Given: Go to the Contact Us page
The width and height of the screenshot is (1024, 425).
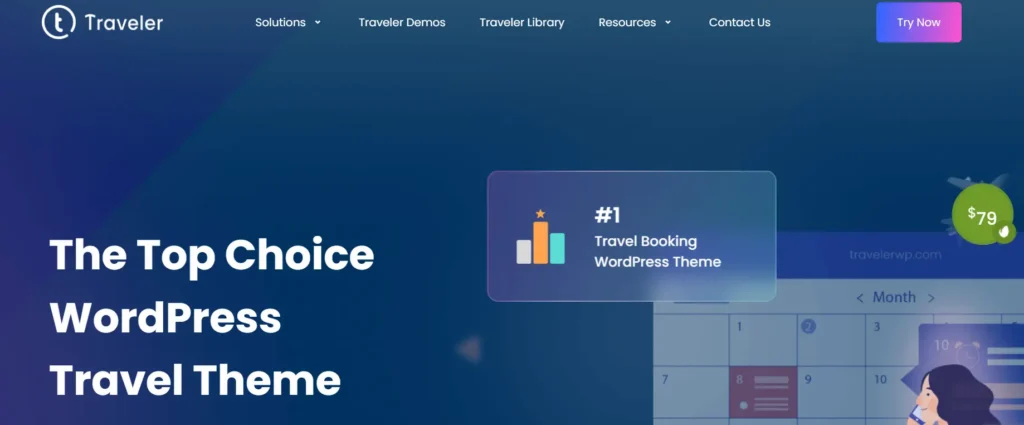Looking at the screenshot, I should pos(739,22).
